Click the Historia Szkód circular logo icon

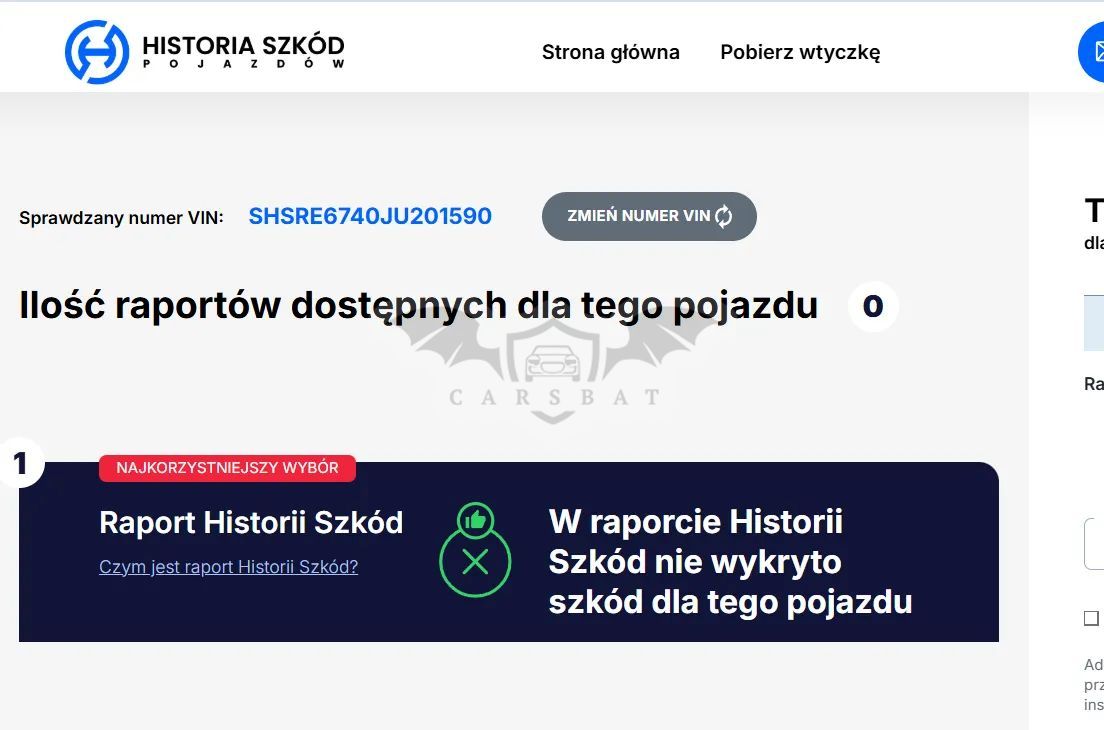(x=97, y=52)
